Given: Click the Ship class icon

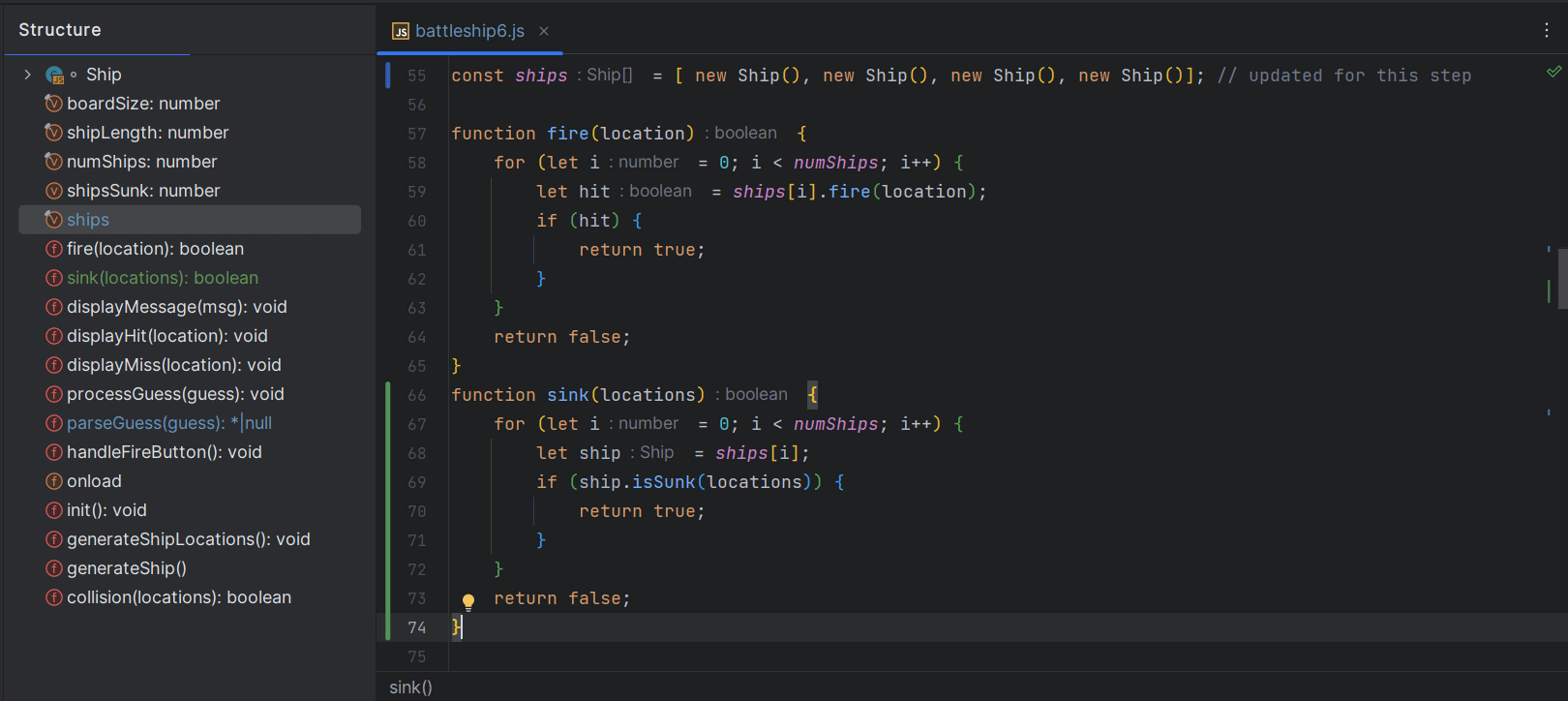Looking at the screenshot, I should pos(54,75).
